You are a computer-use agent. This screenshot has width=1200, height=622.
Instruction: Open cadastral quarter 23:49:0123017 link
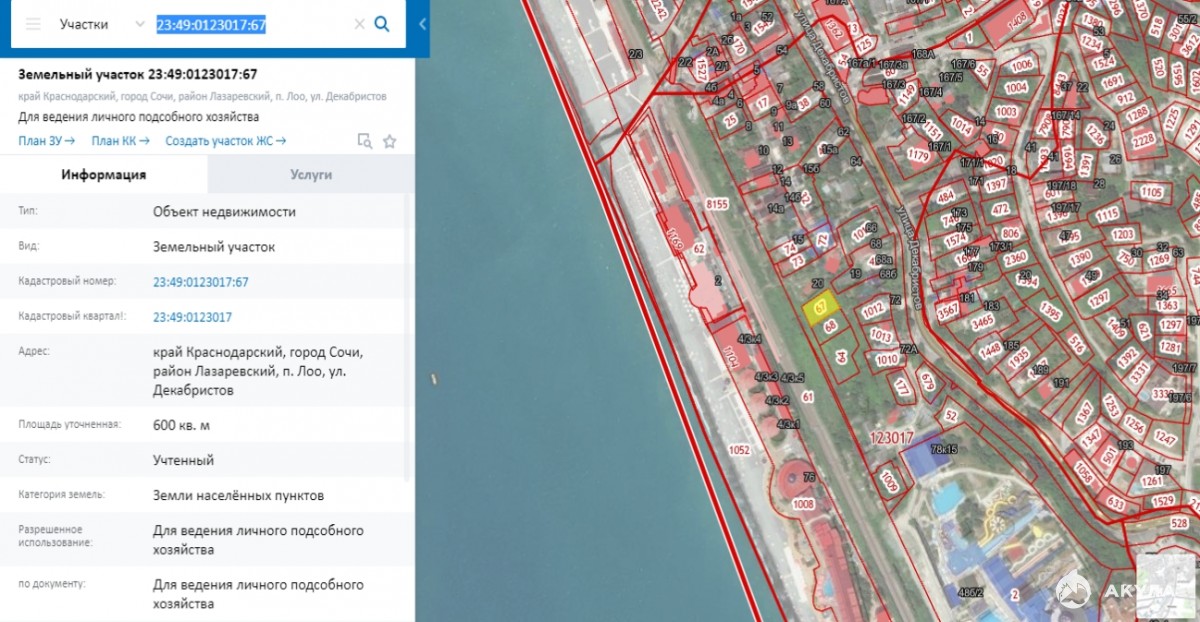pyautogui.click(x=192, y=317)
